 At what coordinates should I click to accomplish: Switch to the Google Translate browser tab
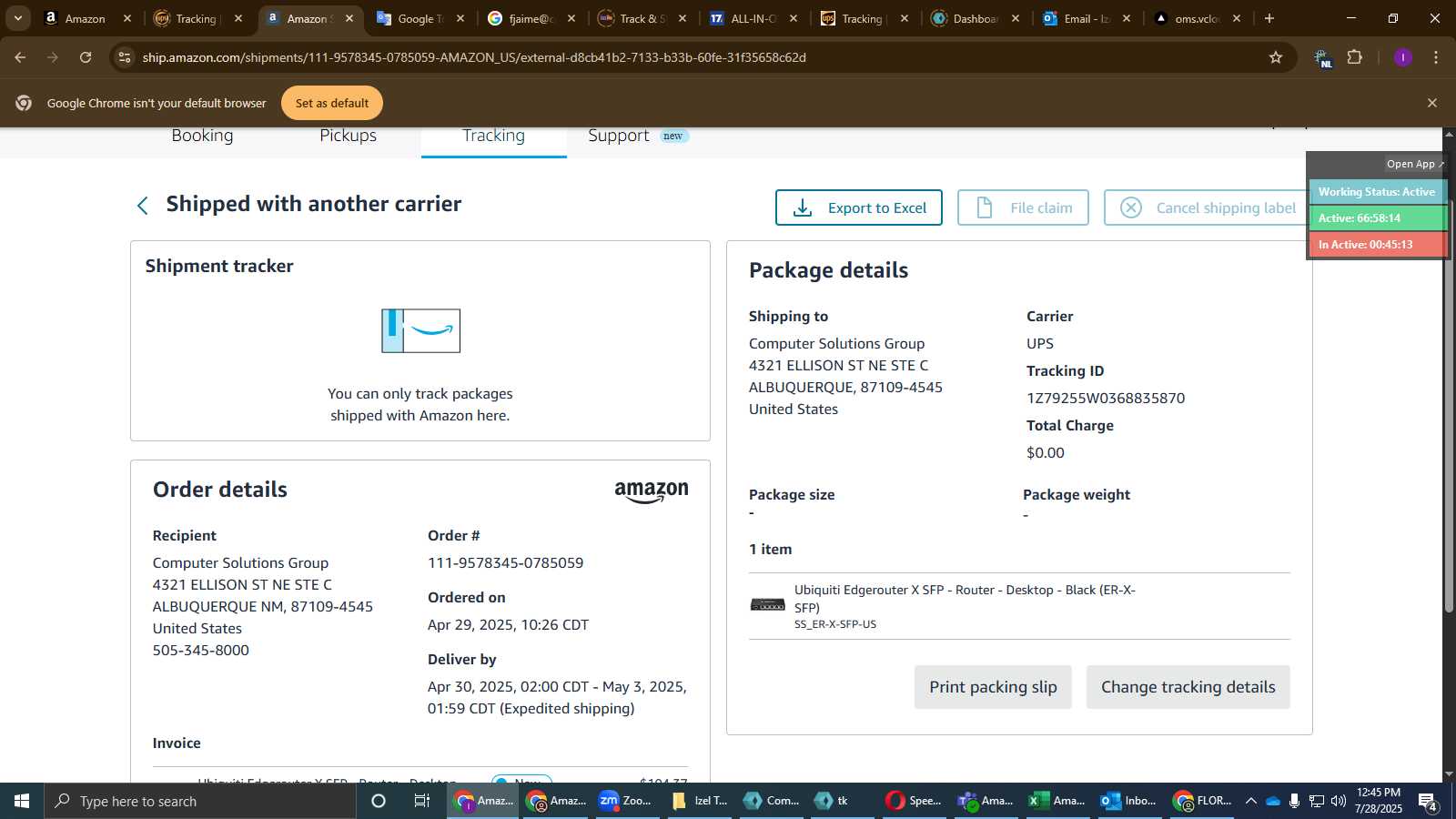(420, 18)
